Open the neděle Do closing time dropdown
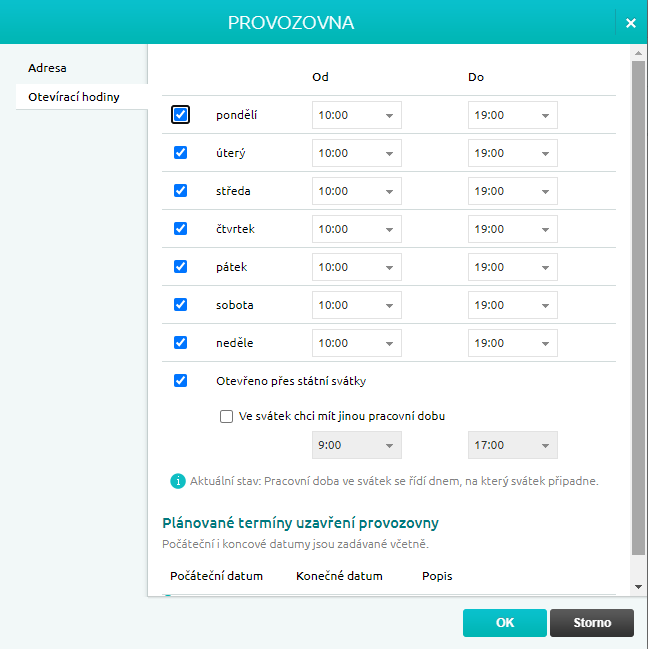648x649 pixels. point(512,343)
